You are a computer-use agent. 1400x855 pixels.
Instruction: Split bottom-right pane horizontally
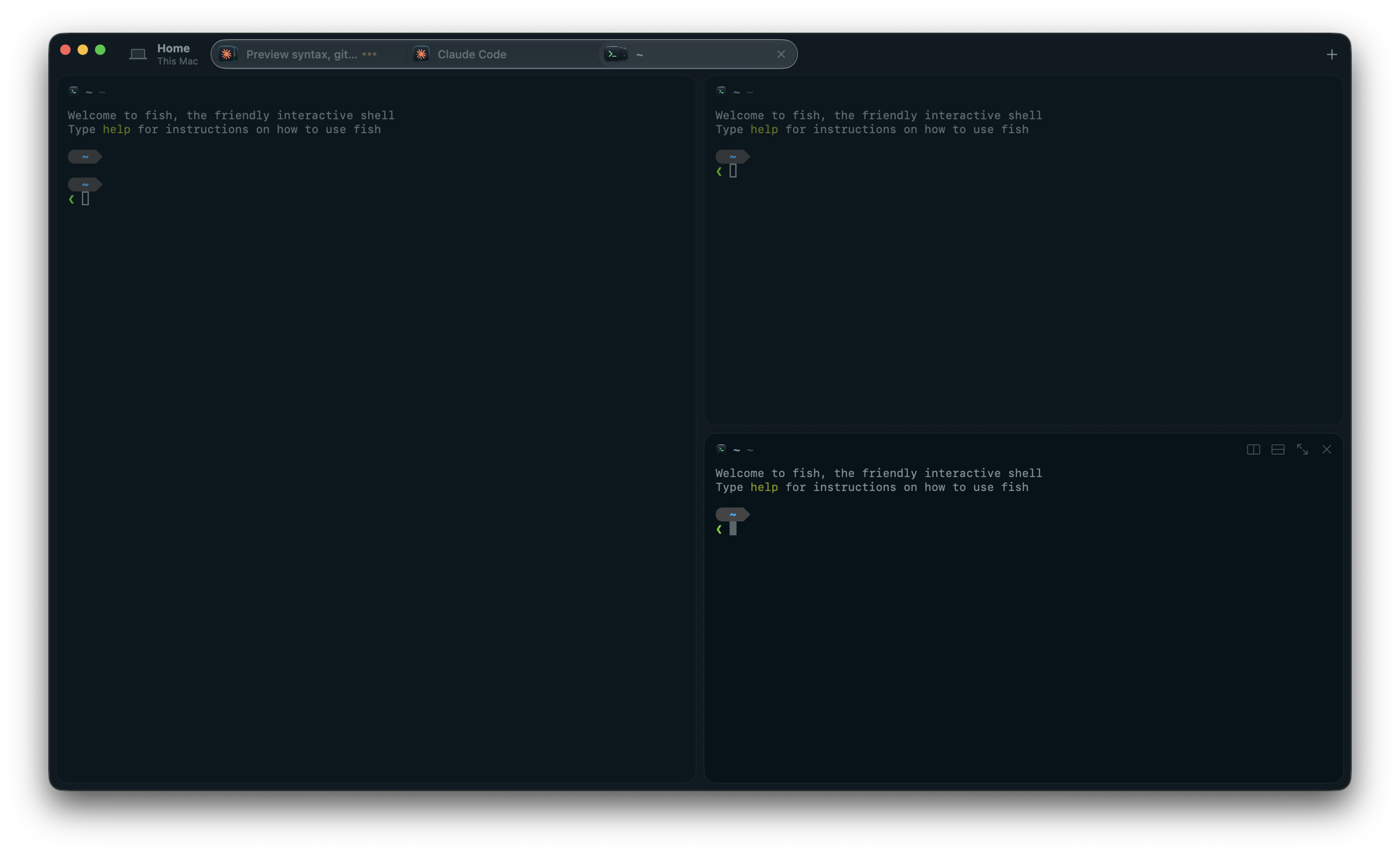pyautogui.click(x=1278, y=450)
